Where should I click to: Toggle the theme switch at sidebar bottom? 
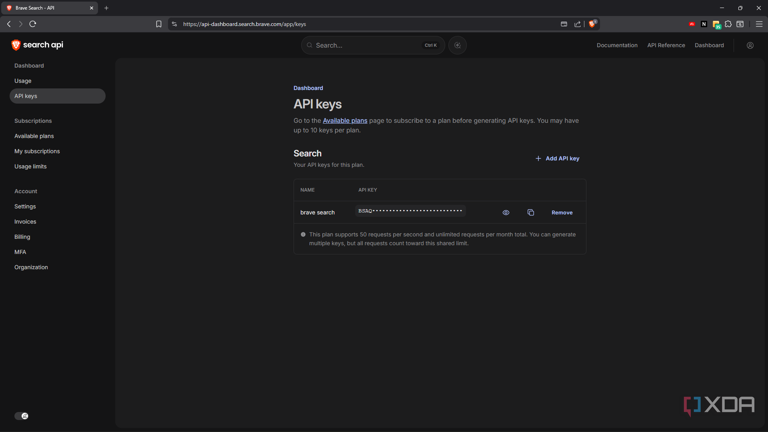pos(21,416)
